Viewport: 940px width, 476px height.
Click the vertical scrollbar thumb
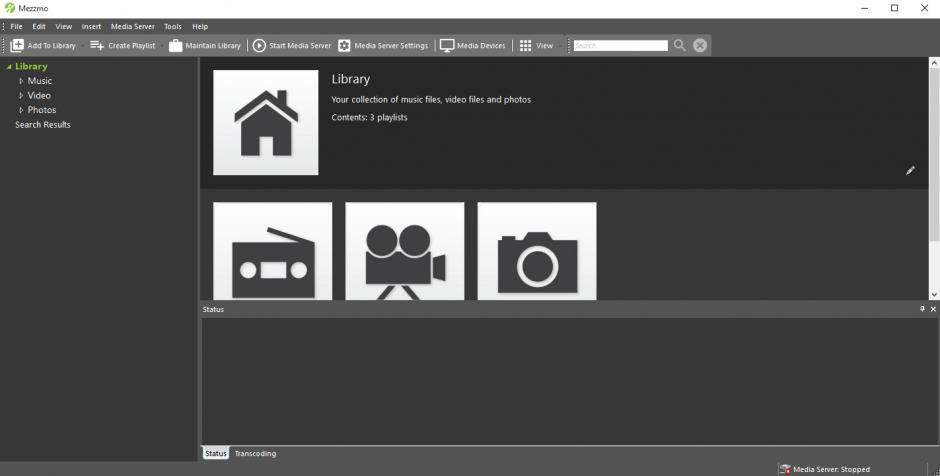click(934, 153)
